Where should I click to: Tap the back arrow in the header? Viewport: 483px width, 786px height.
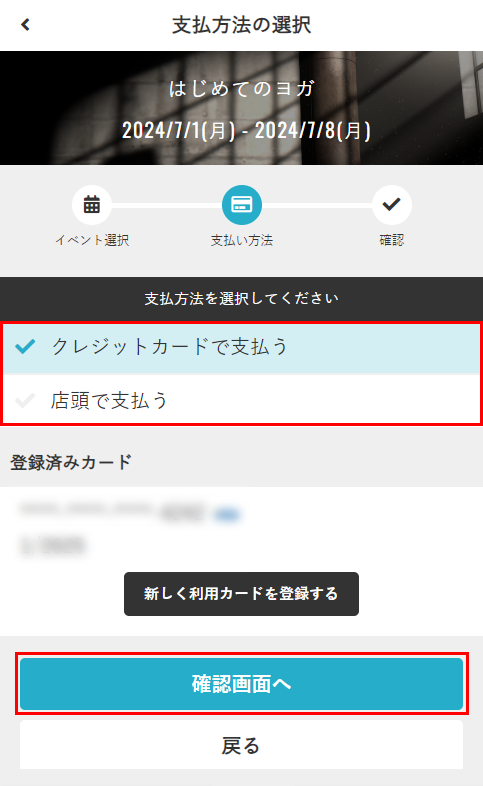click(x=26, y=24)
